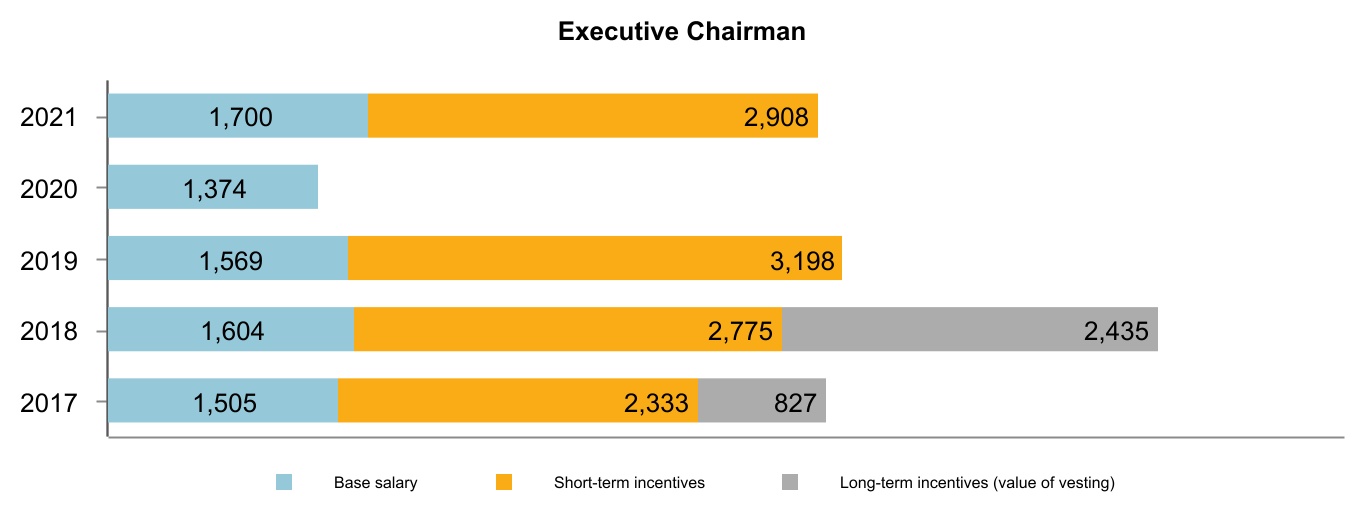
Task: Select the Long-term incentives (value of vesting) label
Action: (977, 483)
